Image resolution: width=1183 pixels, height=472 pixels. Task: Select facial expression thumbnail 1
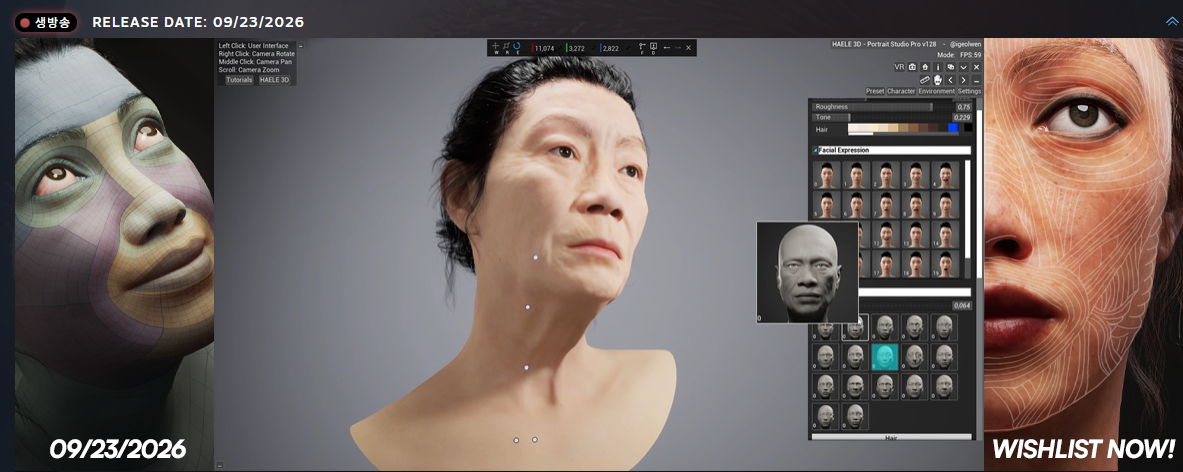click(856, 175)
